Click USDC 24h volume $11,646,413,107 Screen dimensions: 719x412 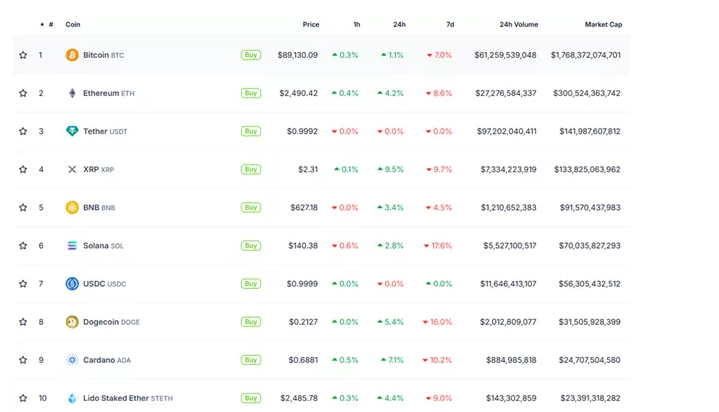(508, 284)
